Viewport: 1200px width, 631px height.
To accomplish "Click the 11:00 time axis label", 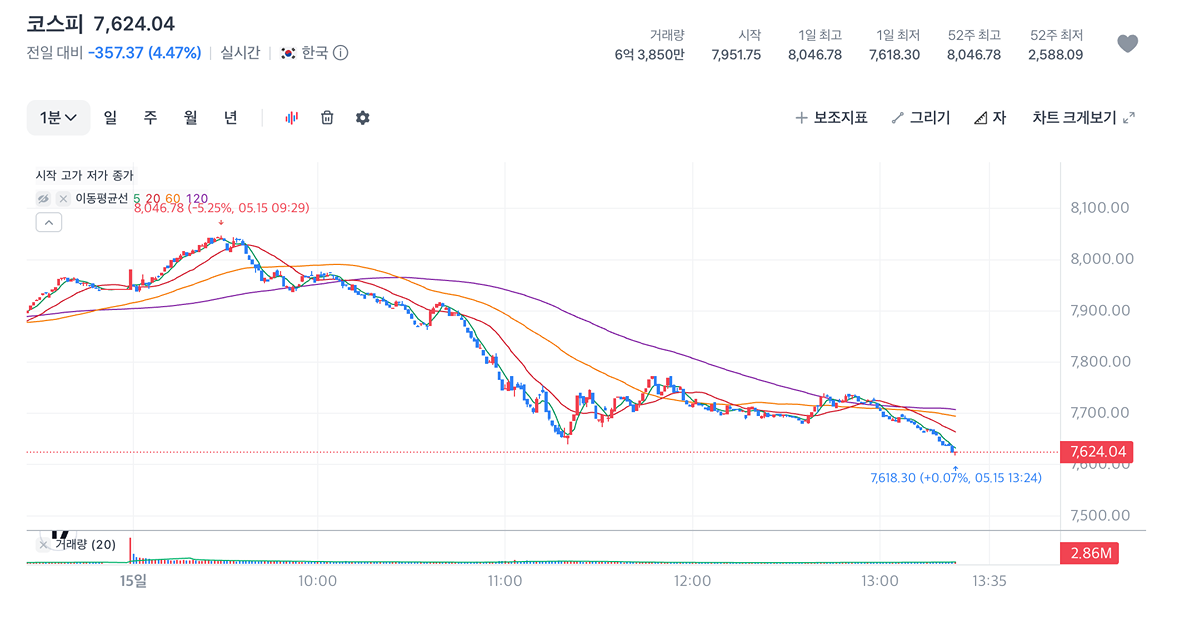I will [x=504, y=580].
